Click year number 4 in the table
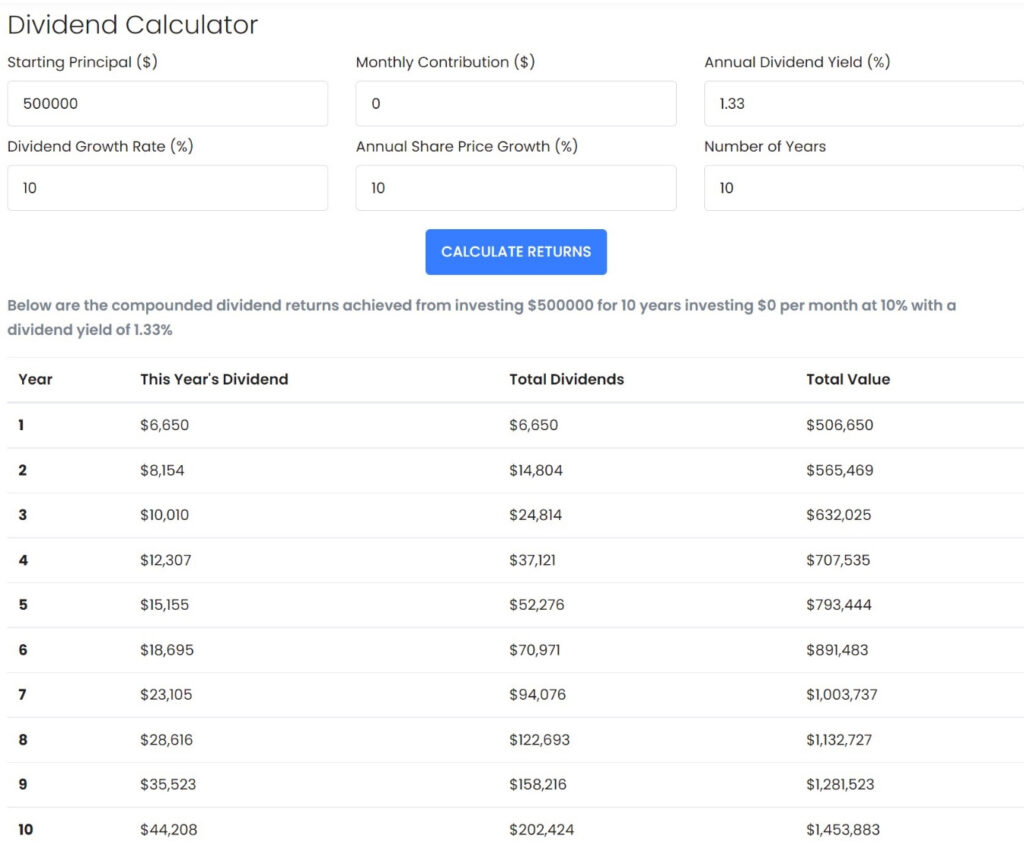This screenshot has width=1024, height=858. (x=23, y=560)
